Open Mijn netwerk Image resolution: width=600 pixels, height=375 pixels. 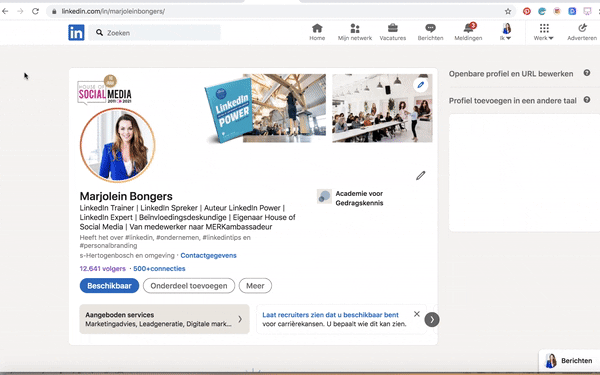(x=355, y=32)
